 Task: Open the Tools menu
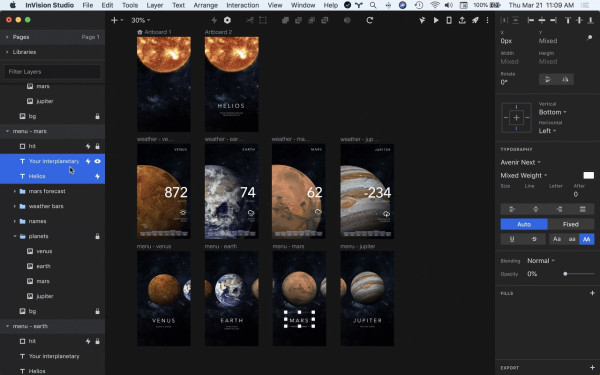coord(130,5)
